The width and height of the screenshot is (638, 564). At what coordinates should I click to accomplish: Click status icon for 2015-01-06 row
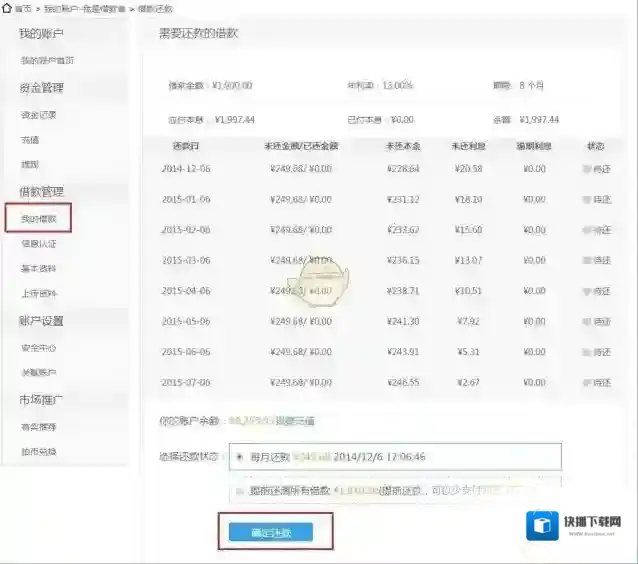[x=587, y=199]
